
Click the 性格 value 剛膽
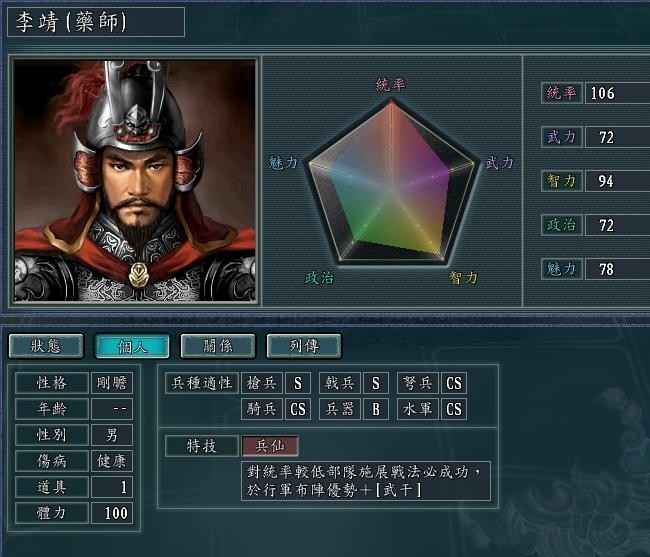pyautogui.click(x=112, y=383)
